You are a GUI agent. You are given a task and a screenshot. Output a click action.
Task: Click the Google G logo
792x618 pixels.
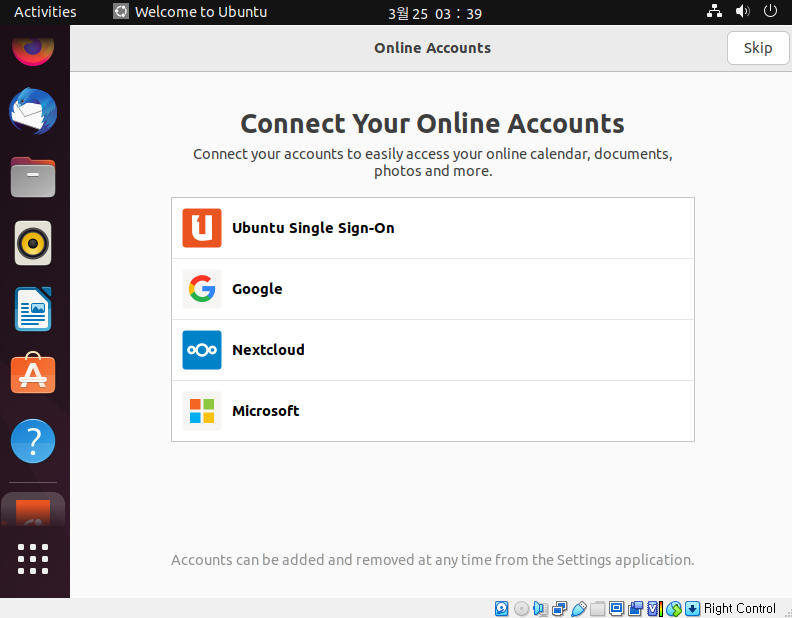(x=202, y=289)
